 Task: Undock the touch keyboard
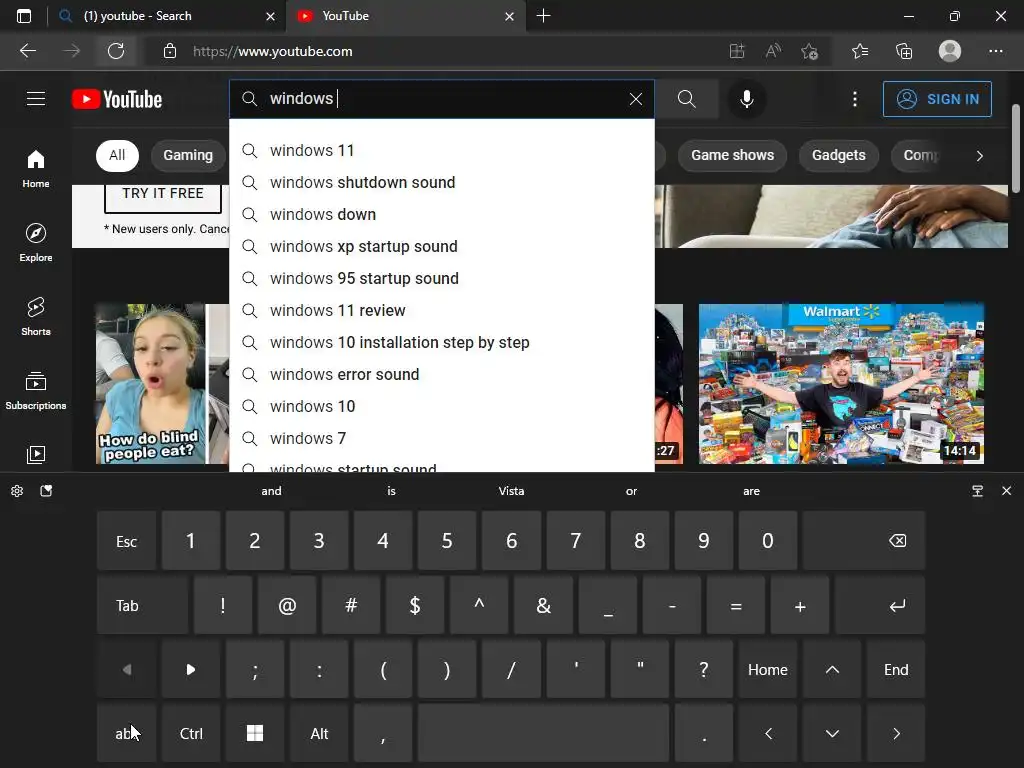[x=977, y=490]
